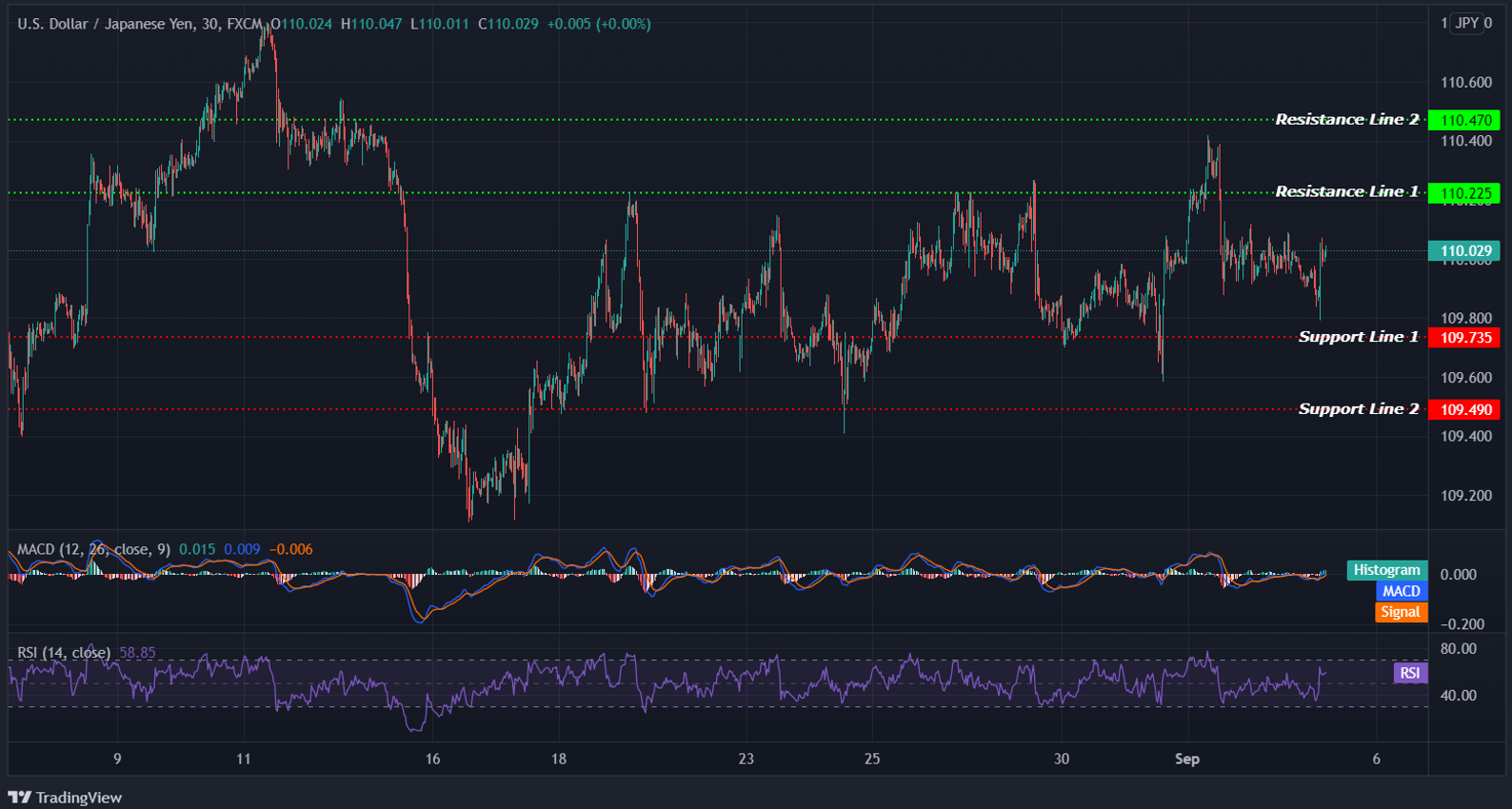This screenshot has width=1512, height=809.
Task: Click the -0.200 MACD axis label
Action: click(x=1462, y=624)
